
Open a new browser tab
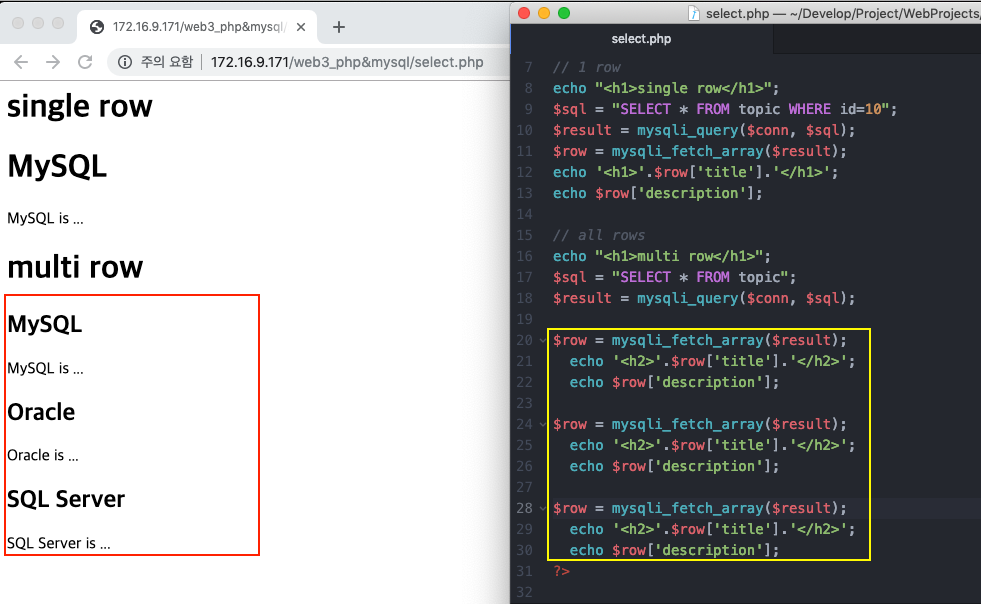coord(338,27)
